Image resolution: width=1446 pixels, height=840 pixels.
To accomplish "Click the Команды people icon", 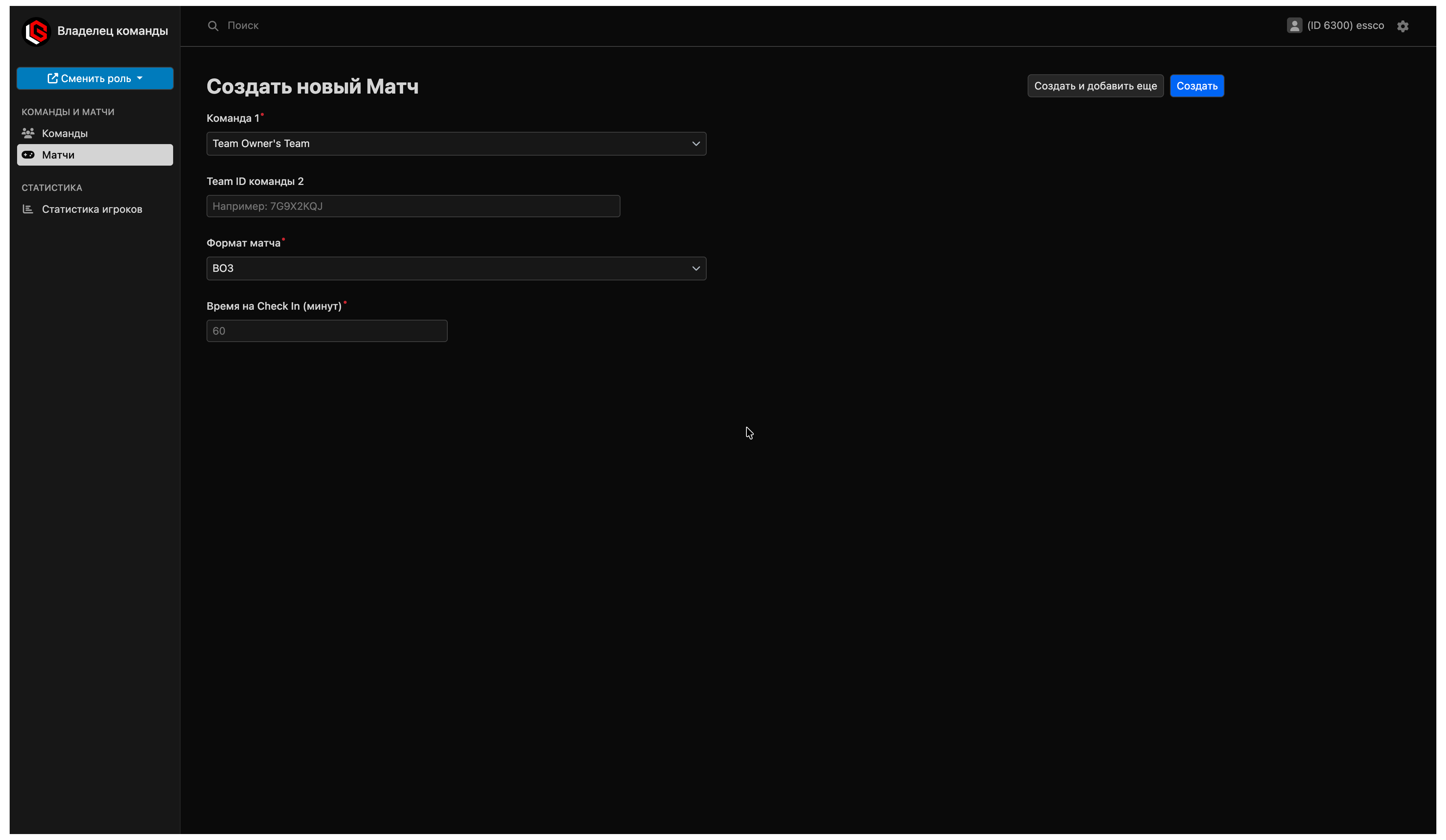I will tap(28, 133).
